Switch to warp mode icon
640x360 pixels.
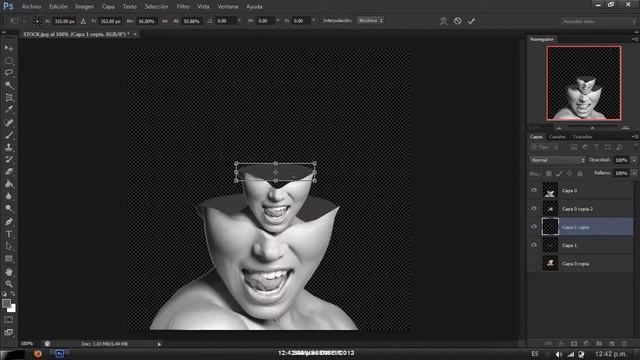[443, 21]
